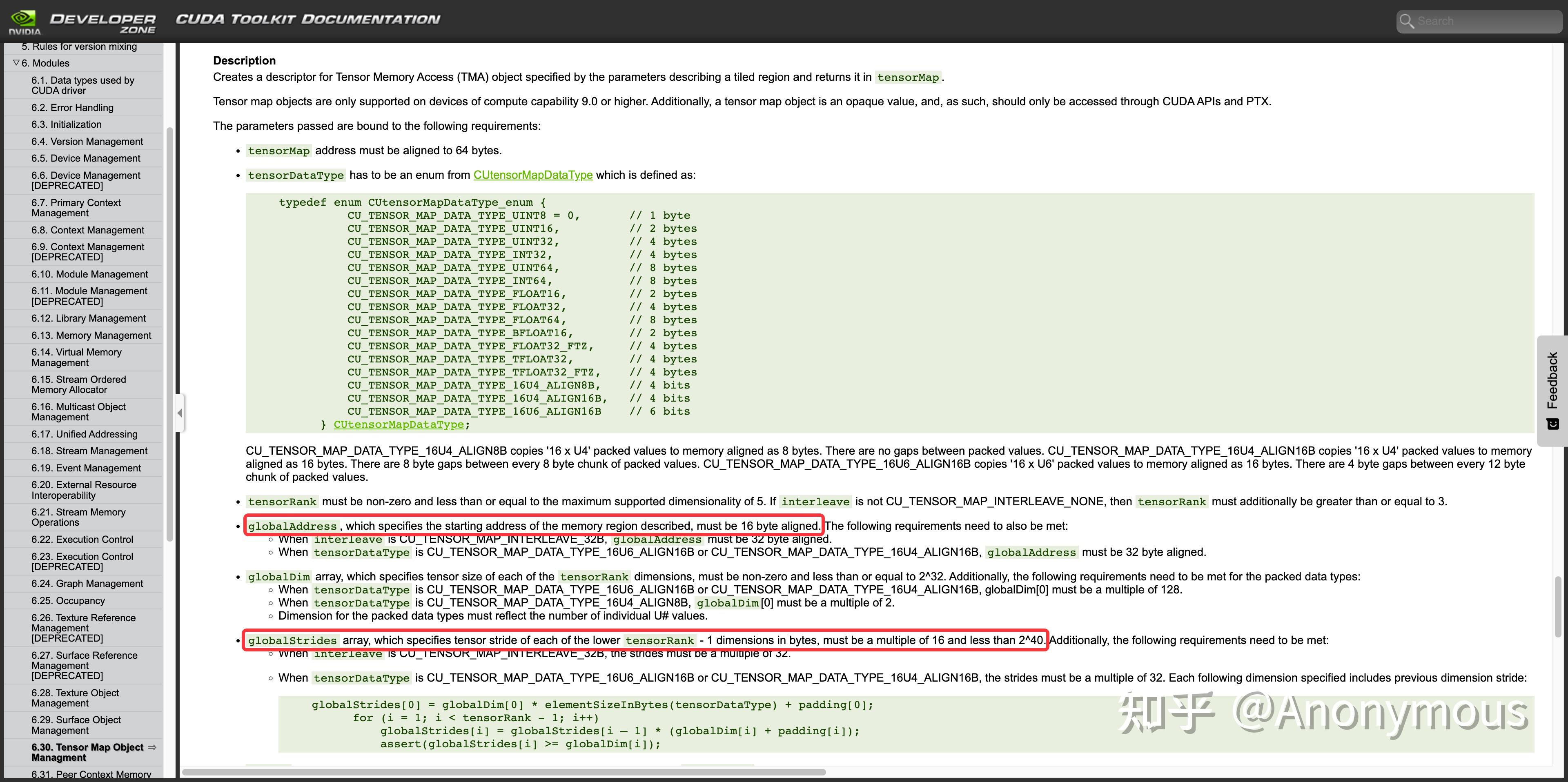The height and width of the screenshot is (782, 1568).
Task: Click CUDA Toolkit Documentation header title
Action: click(x=307, y=20)
